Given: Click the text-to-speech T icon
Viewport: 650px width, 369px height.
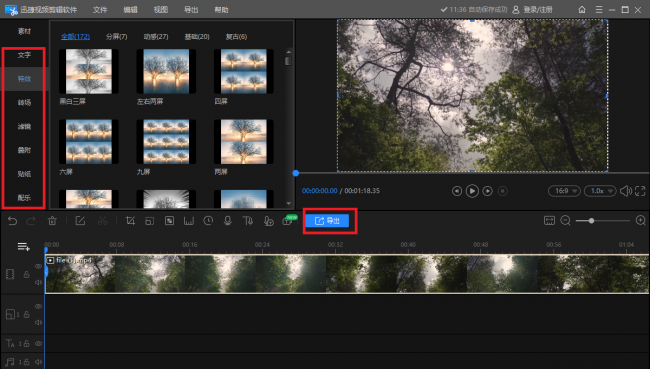Looking at the screenshot, I should click(x=247, y=221).
